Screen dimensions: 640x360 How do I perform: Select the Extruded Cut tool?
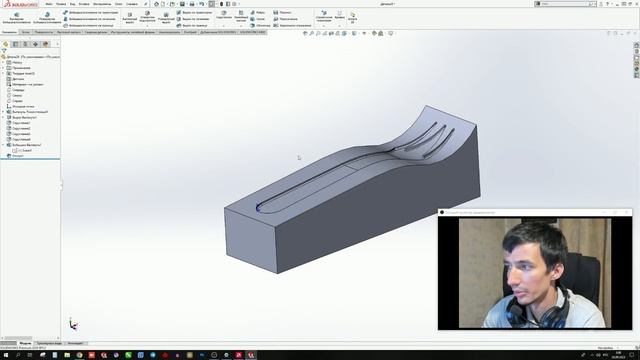129,18
